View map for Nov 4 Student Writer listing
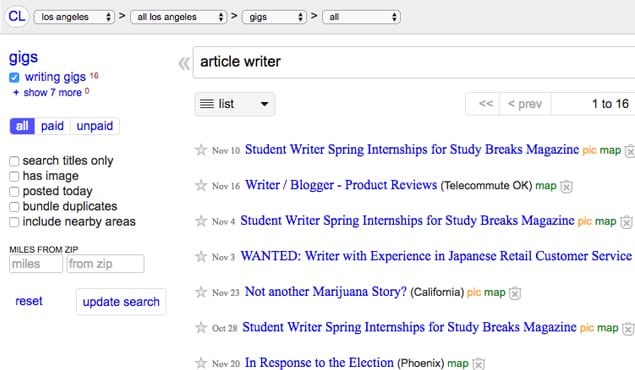635x370 pixels. 605,221
